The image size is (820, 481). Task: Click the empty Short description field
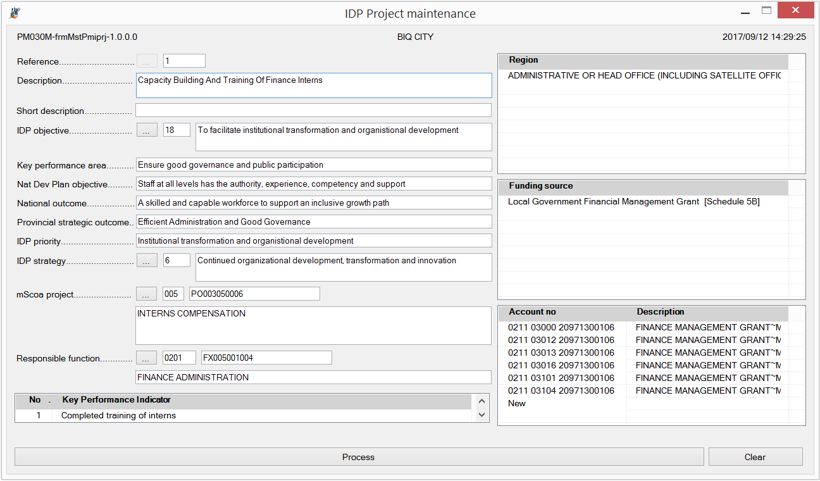pos(314,110)
